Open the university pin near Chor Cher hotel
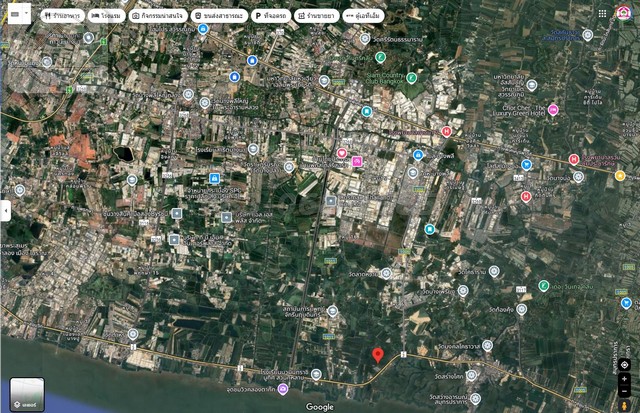Viewport: 640px width, 413px height. [531, 85]
